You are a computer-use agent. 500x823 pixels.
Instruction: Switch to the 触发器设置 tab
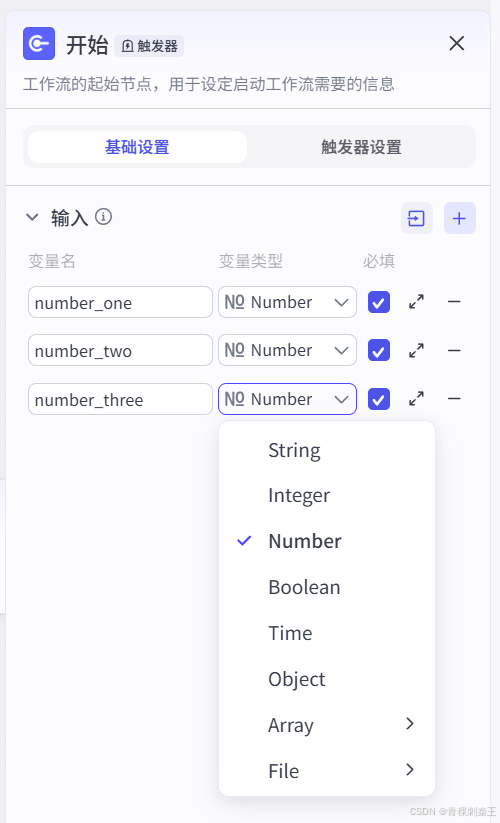(361, 147)
